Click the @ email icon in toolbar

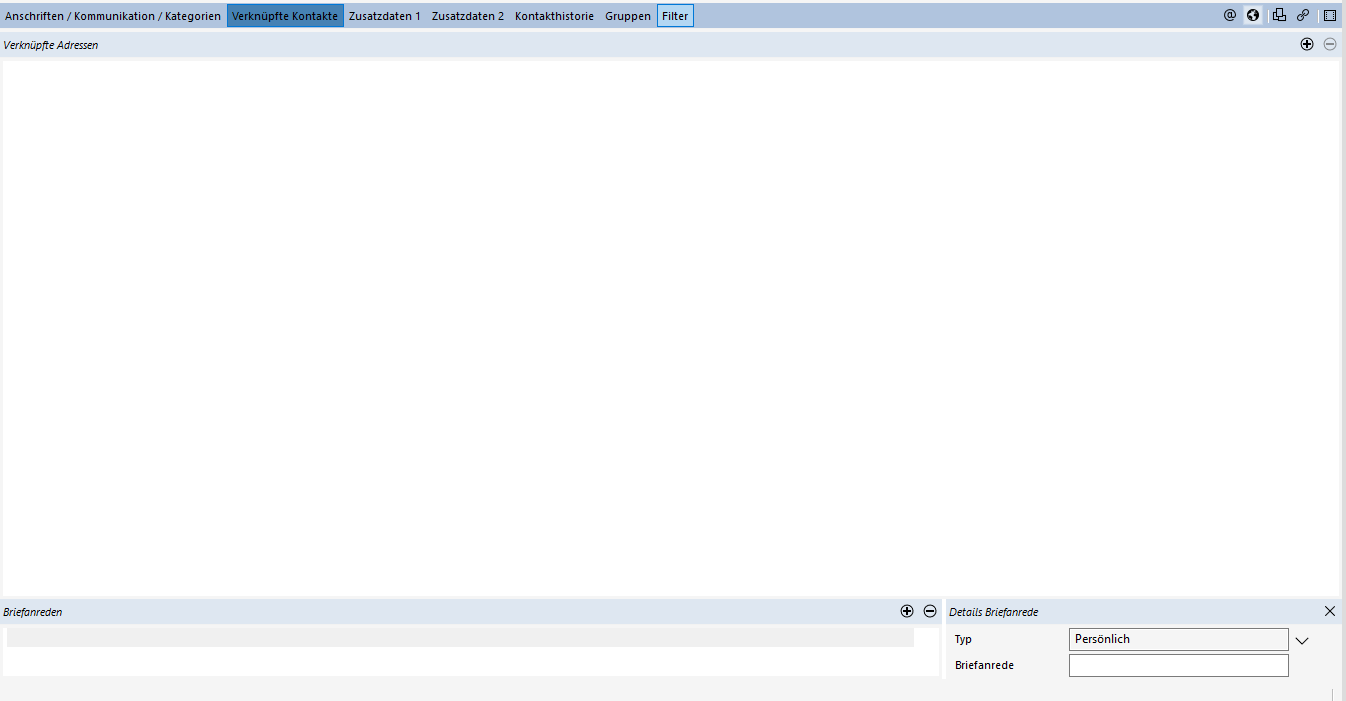(x=1230, y=16)
